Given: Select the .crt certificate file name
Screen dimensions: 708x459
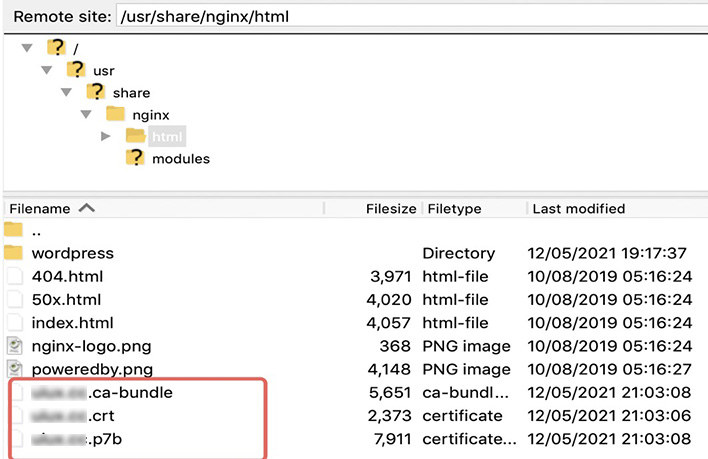Looking at the screenshot, I should tap(73, 416).
